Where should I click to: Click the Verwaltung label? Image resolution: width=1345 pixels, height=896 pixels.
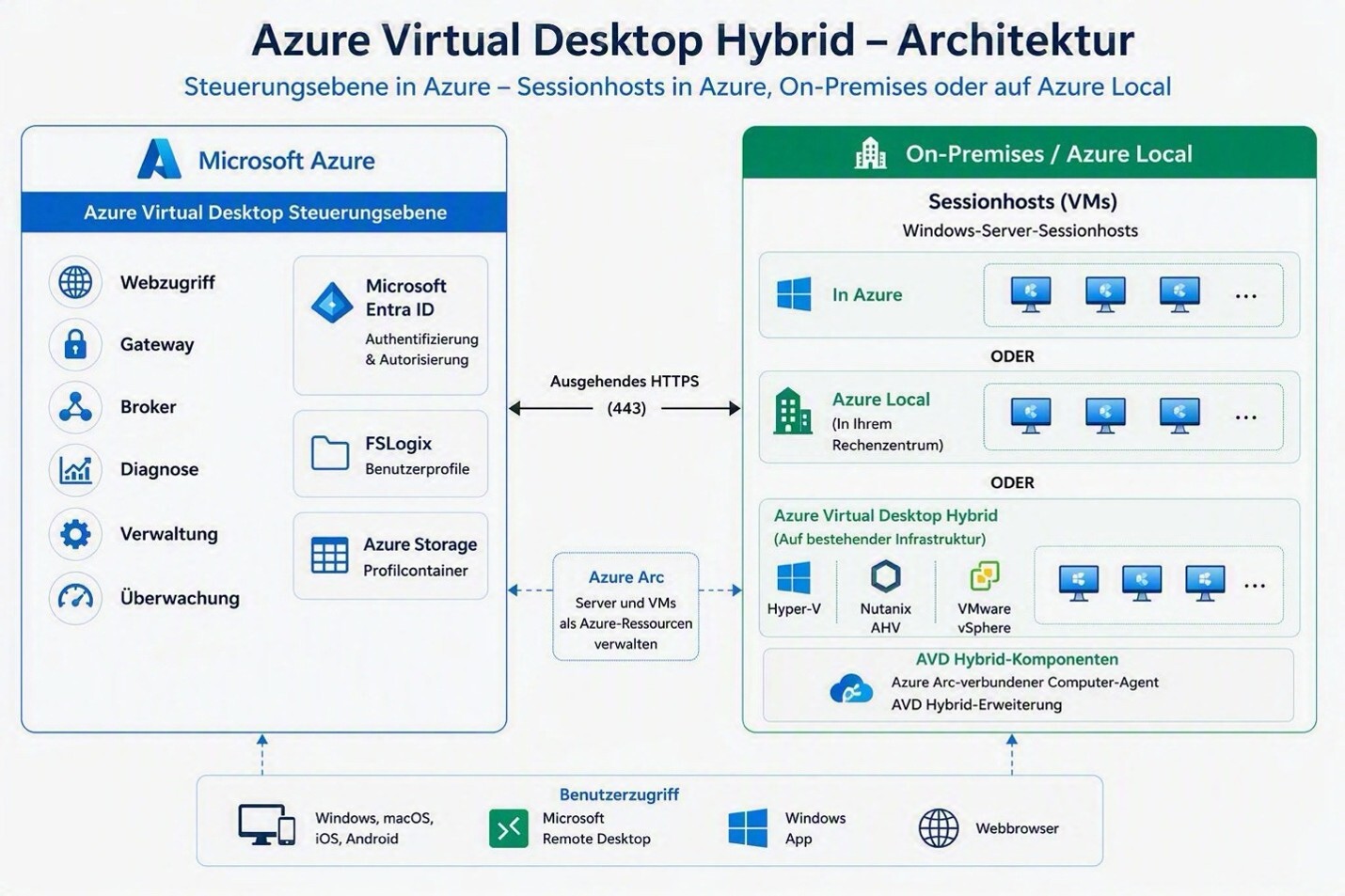point(168,534)
